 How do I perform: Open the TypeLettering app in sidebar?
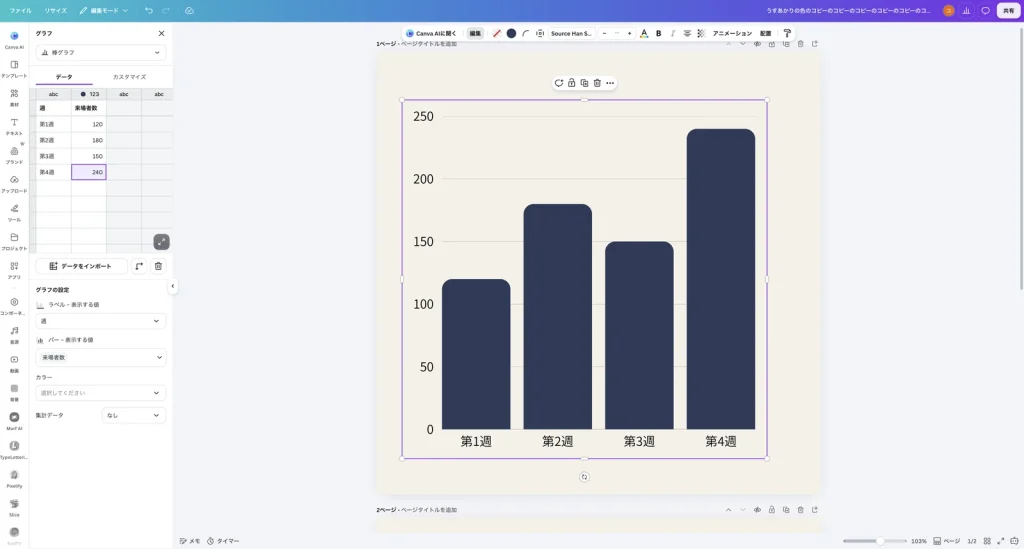[14, 449]
